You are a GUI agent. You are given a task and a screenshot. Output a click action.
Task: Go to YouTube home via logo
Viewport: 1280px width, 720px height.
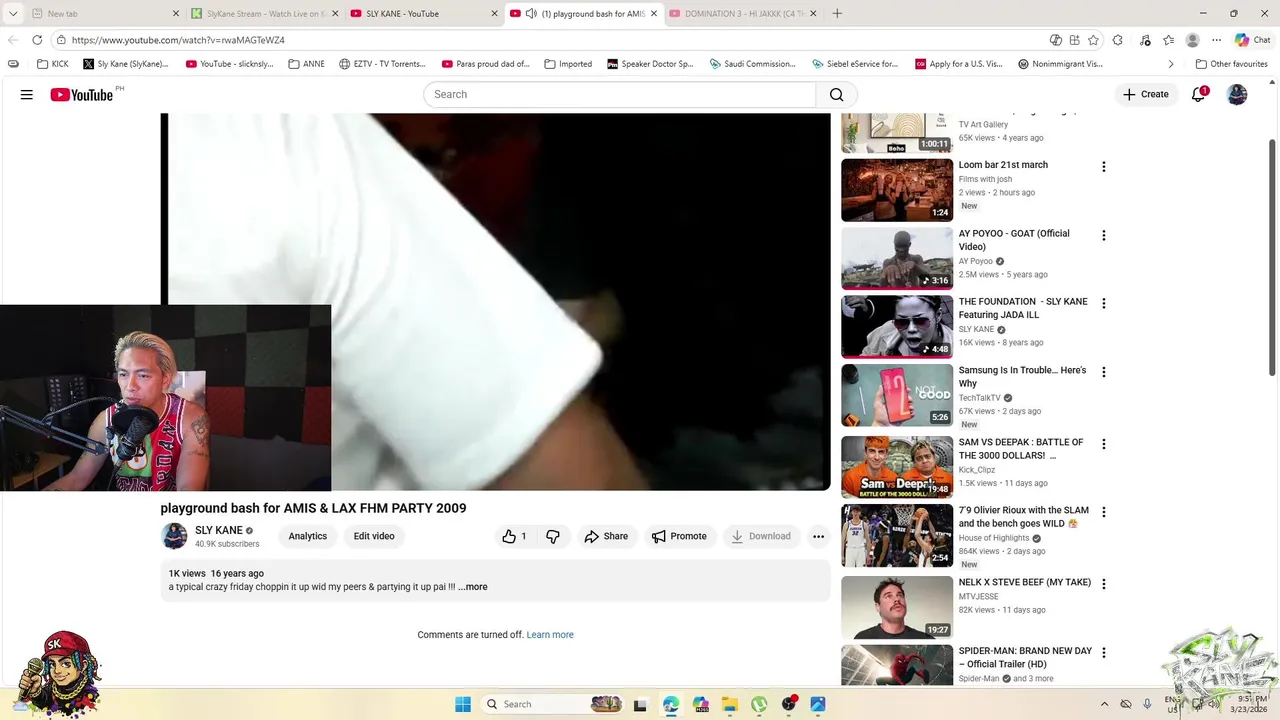pos(82,94)
